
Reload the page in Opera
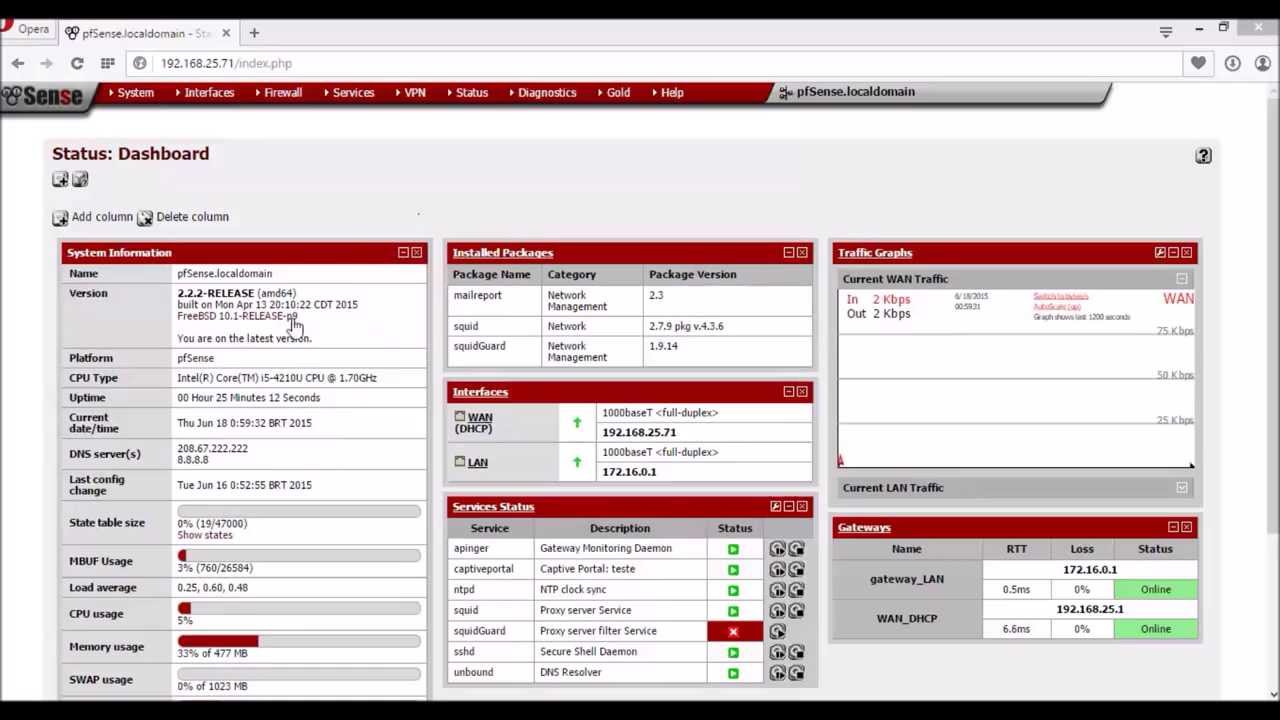pos(77,63)
